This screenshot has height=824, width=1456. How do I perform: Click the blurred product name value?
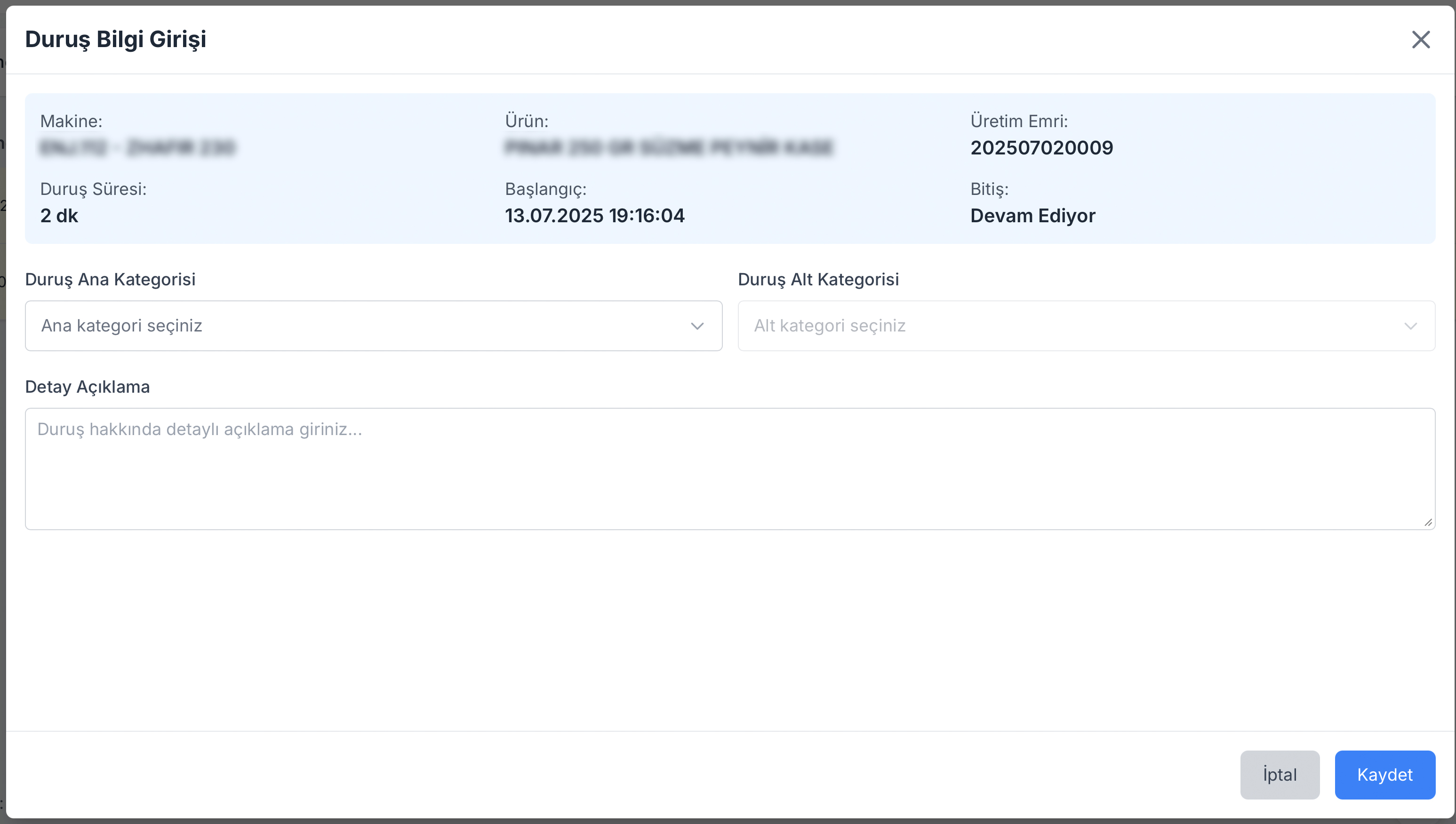(x=668, y=148)
